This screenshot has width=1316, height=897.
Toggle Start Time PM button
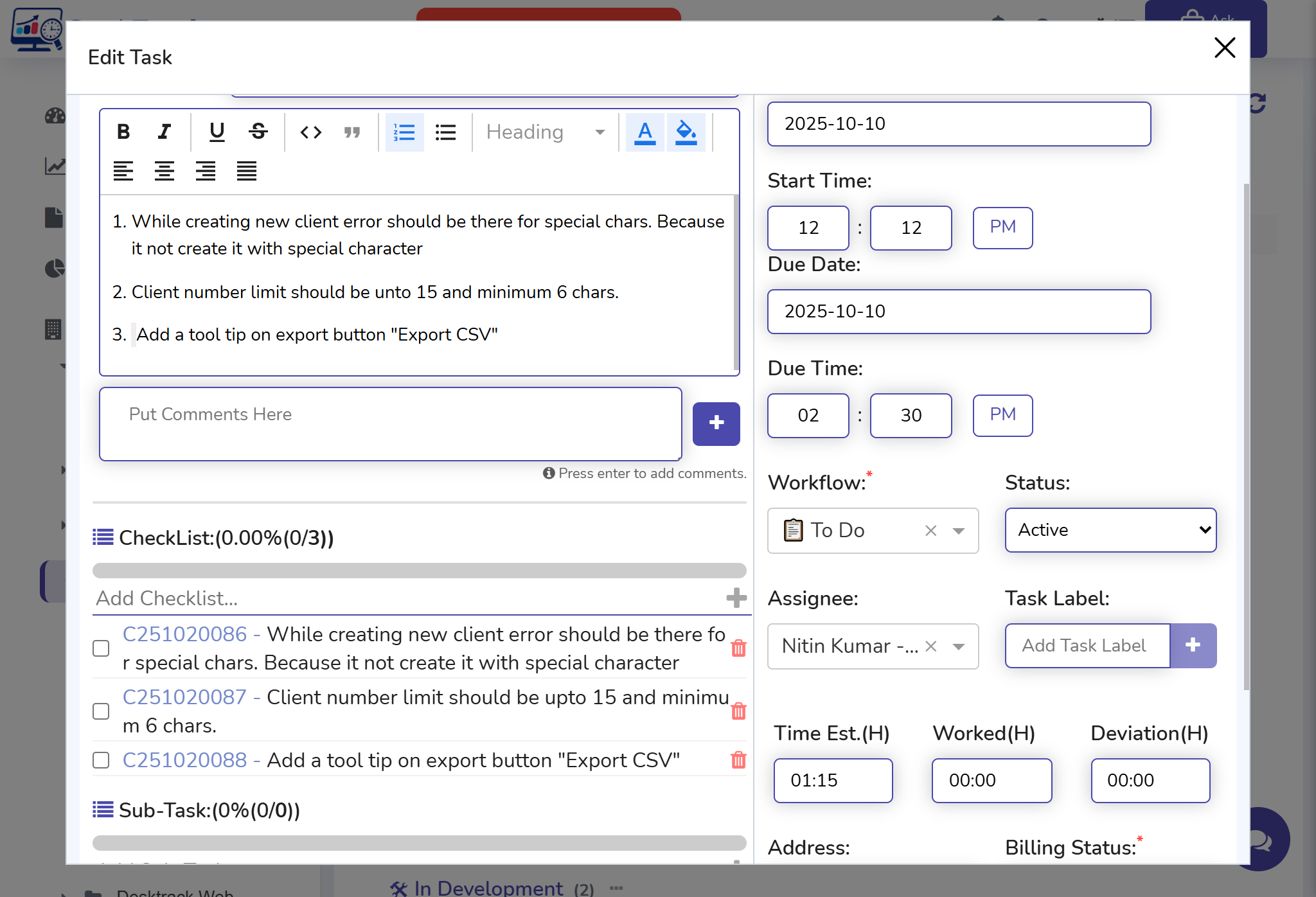[x=1002, y=227]
